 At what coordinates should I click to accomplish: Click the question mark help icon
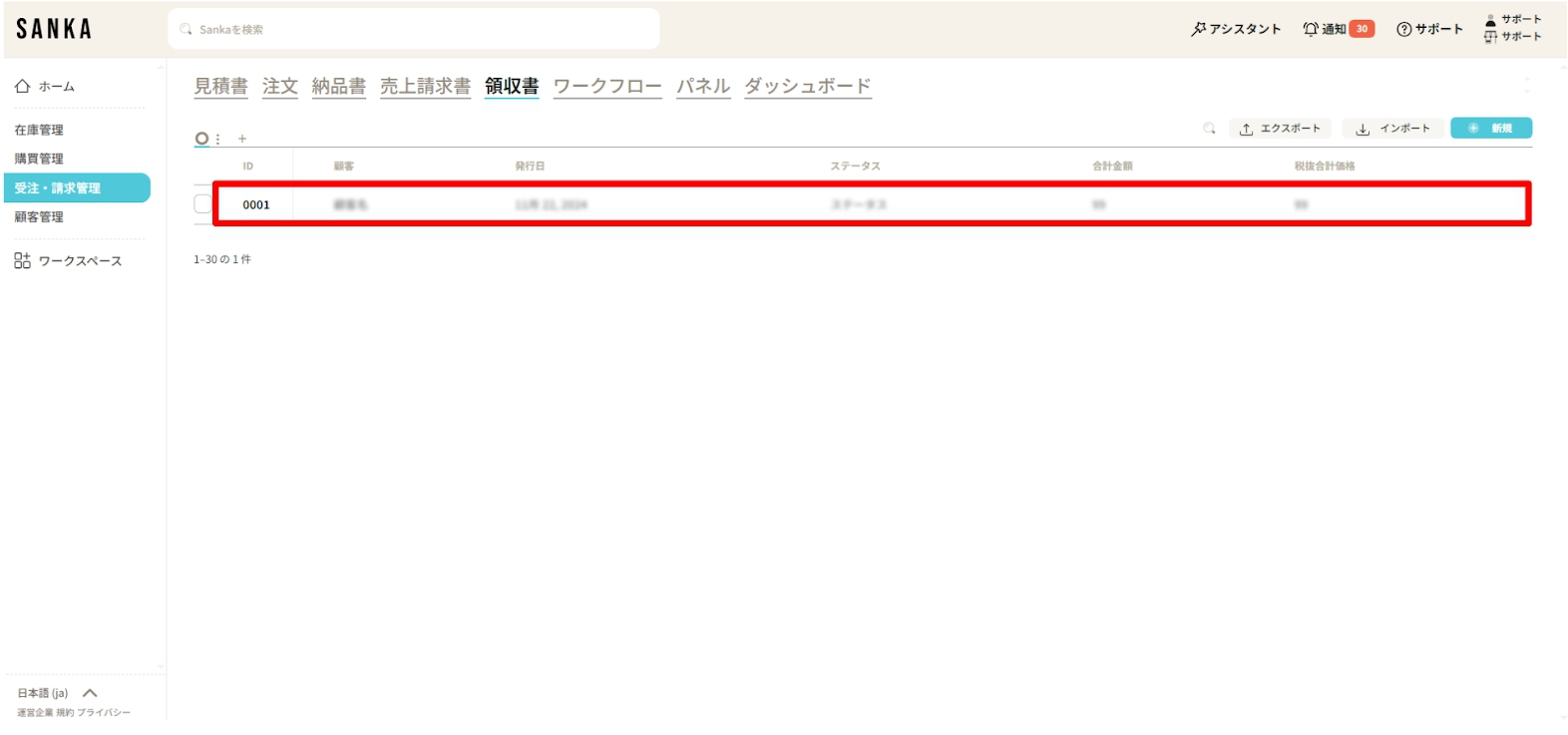(1404, 29)
